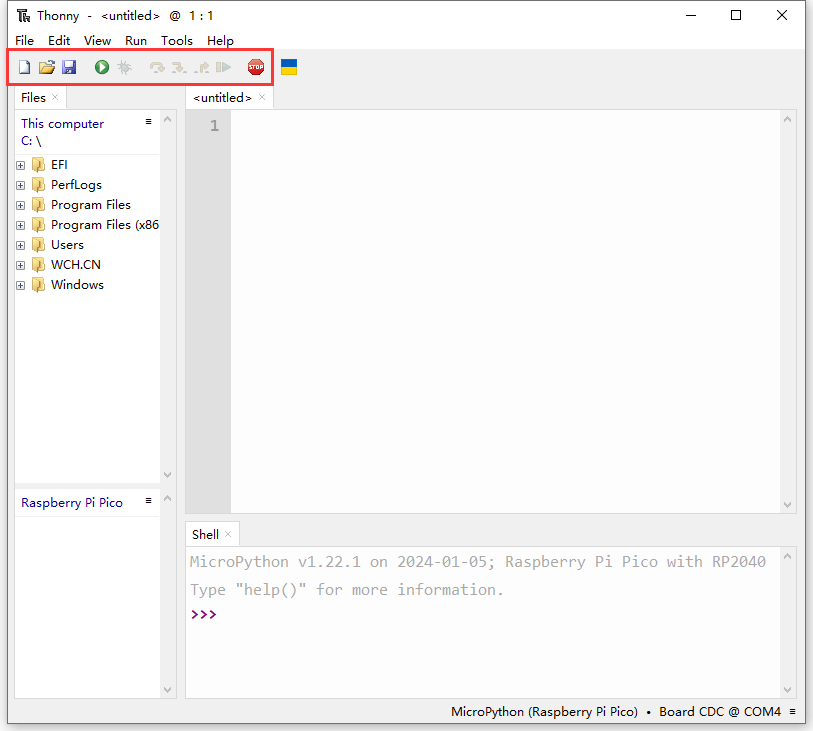
Task: Open the View menu
Action: (x=97, y=40)
